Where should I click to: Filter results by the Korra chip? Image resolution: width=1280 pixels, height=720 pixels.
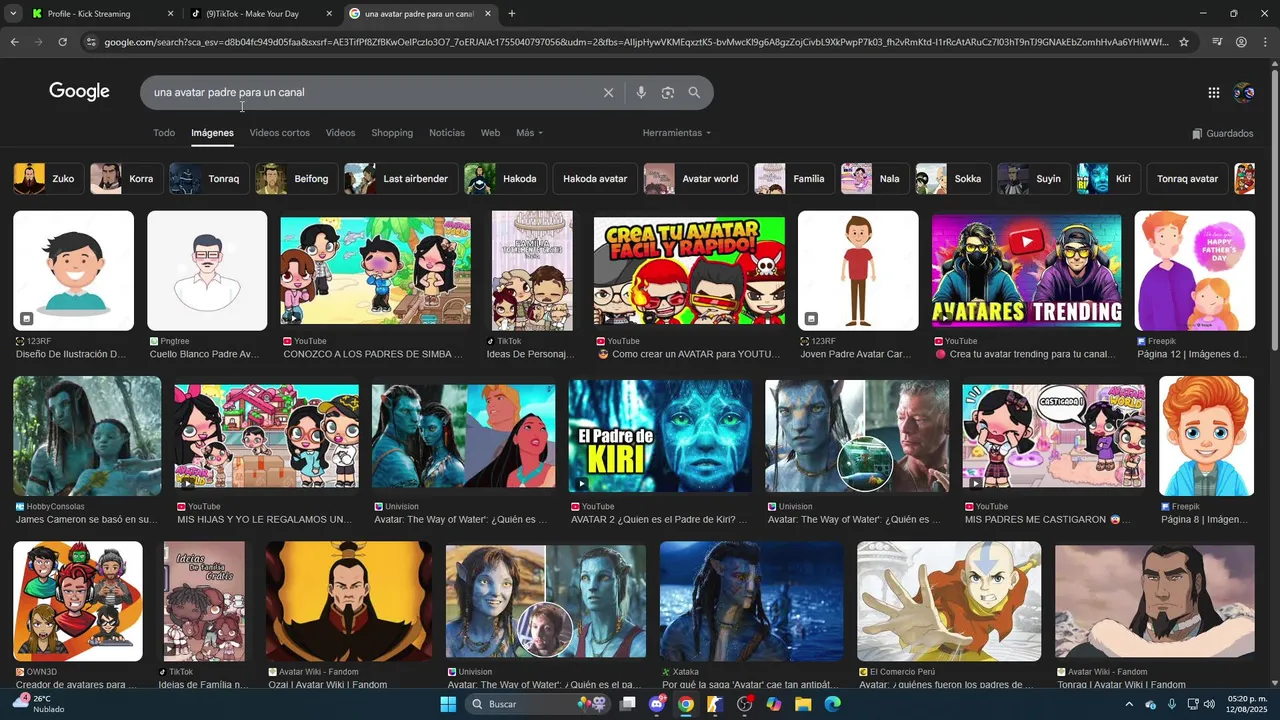[125, 179]
